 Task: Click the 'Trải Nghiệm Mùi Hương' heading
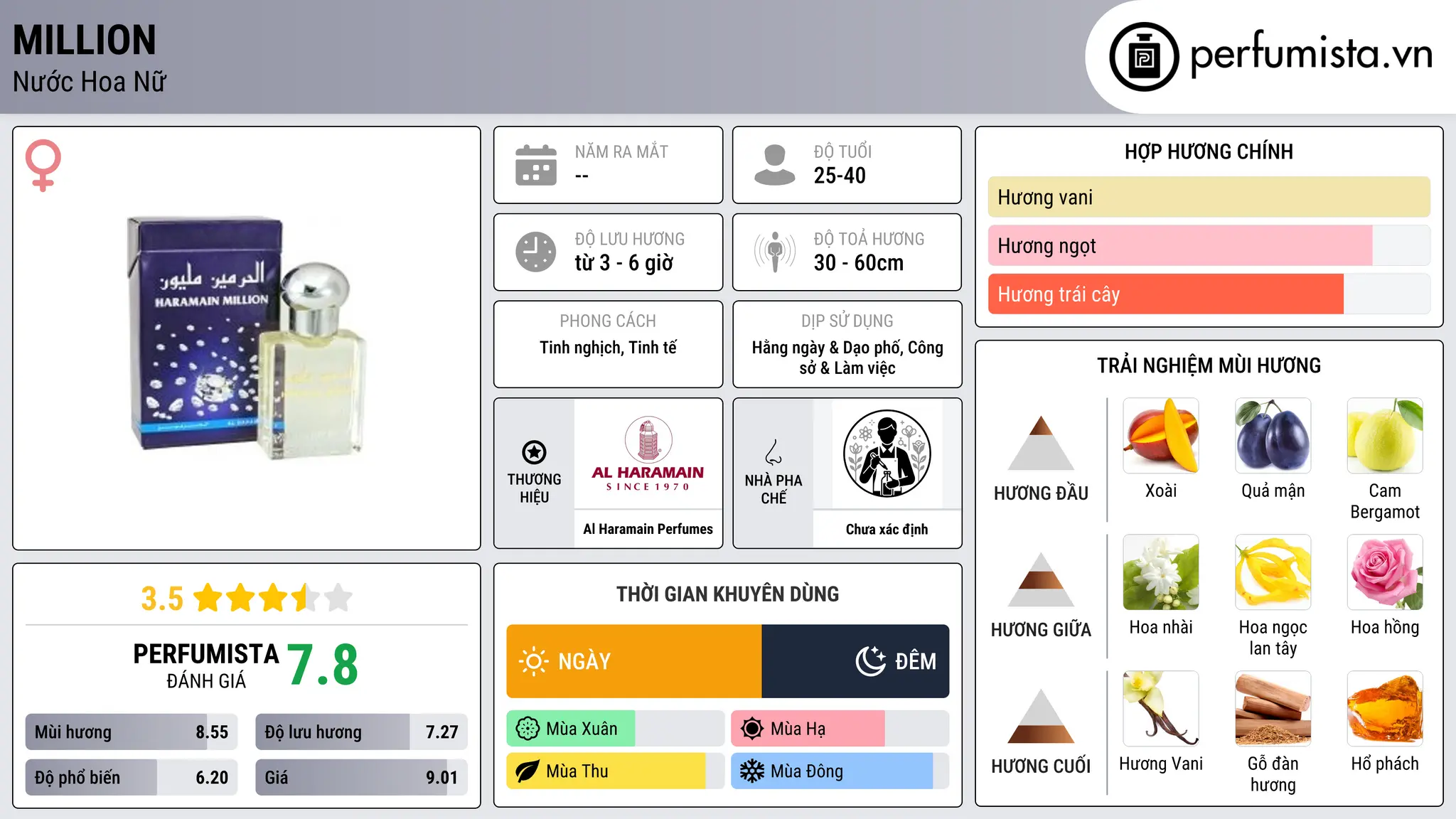(1209, 365)
